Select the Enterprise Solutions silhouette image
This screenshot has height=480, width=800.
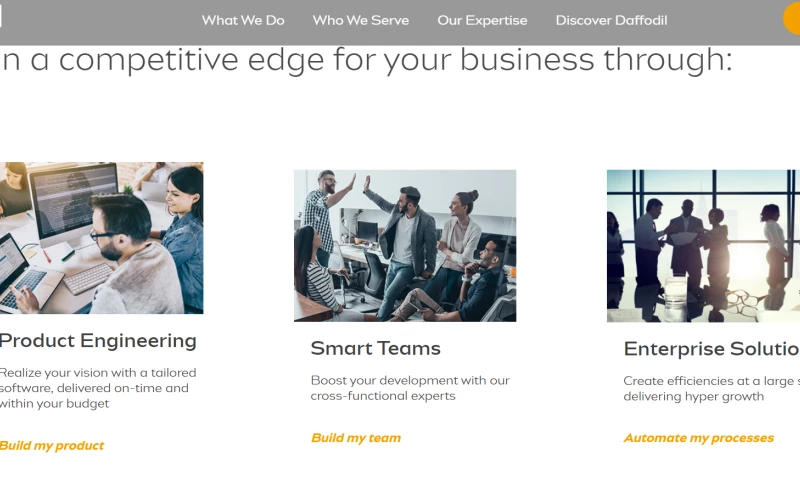(703, 245)
